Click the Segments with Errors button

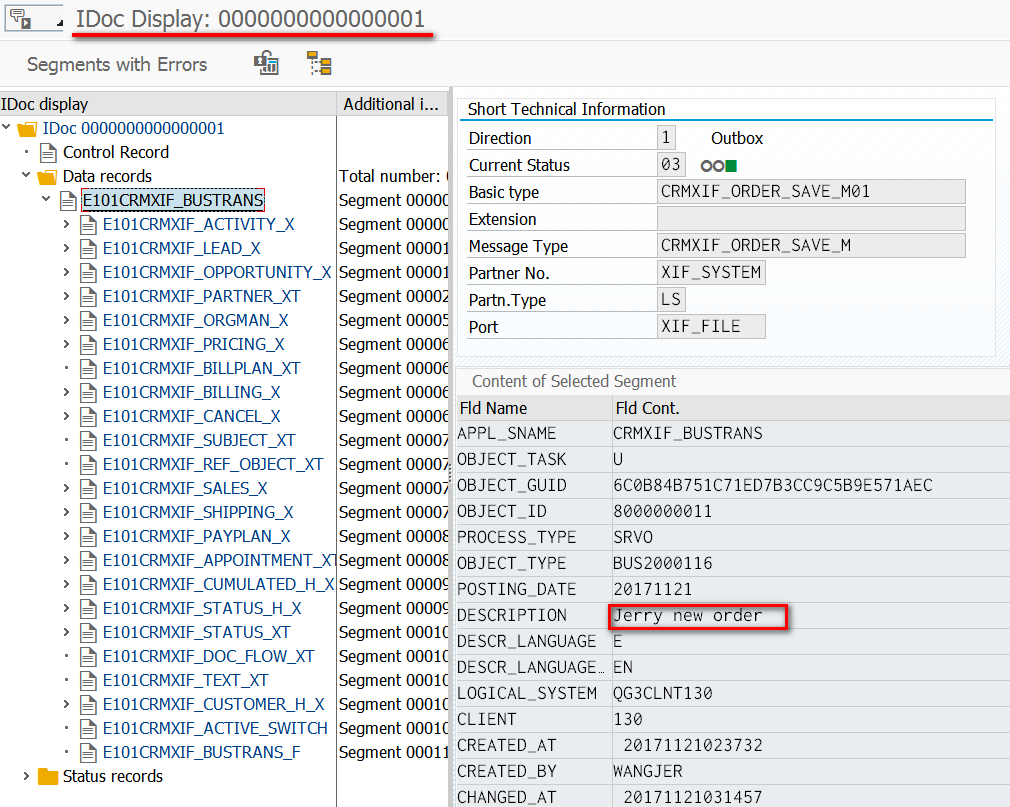(117, 64)
